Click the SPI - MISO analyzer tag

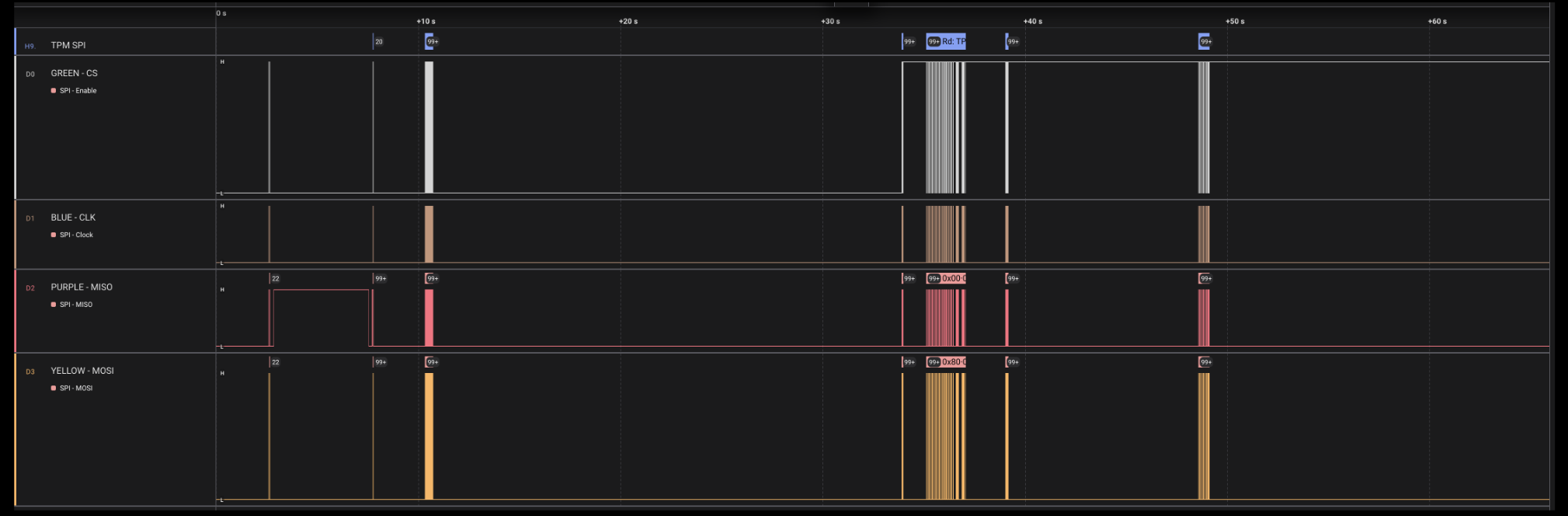click(x=75, y=305)
